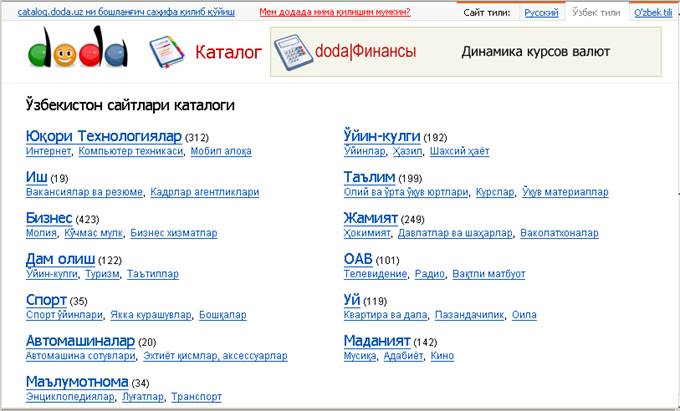Open Кўчмас мулк subcategory
This screenshot has height=411, width=680.
(x=93, y=233)
